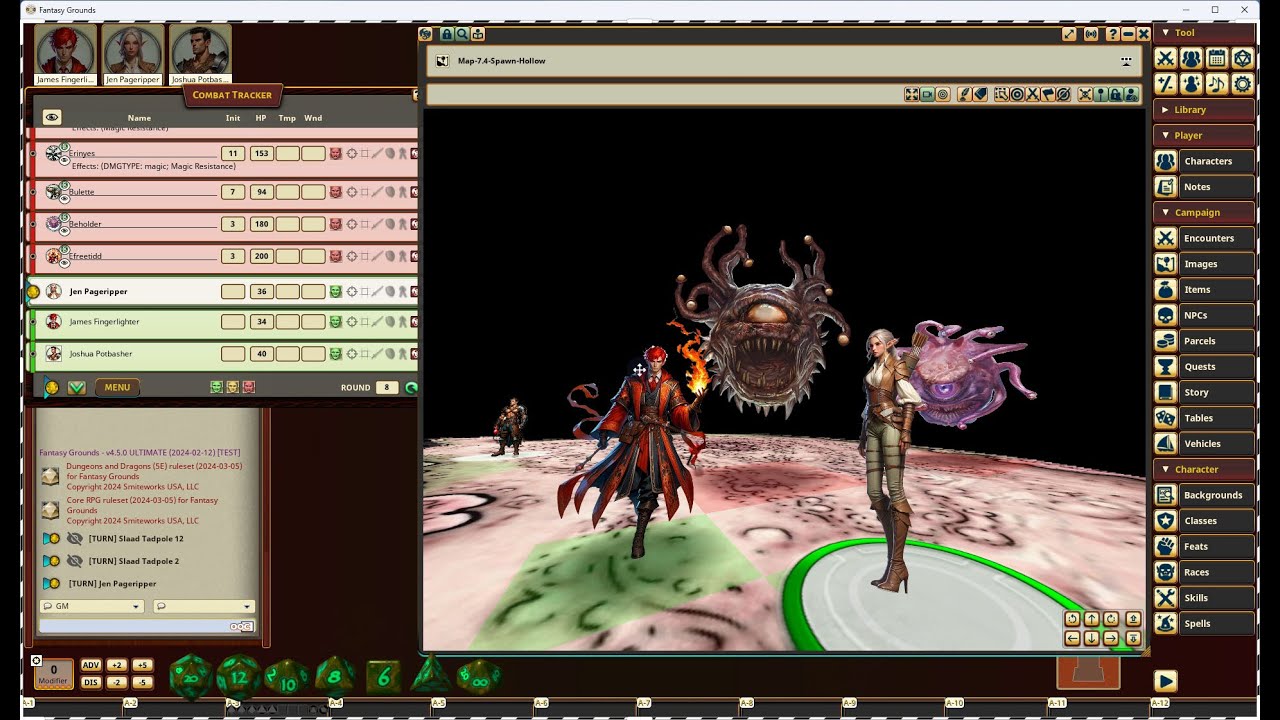This screenshot has height=720, width=1280.
Task: Open the Encounters campaign list
Action: [1204, 238]
